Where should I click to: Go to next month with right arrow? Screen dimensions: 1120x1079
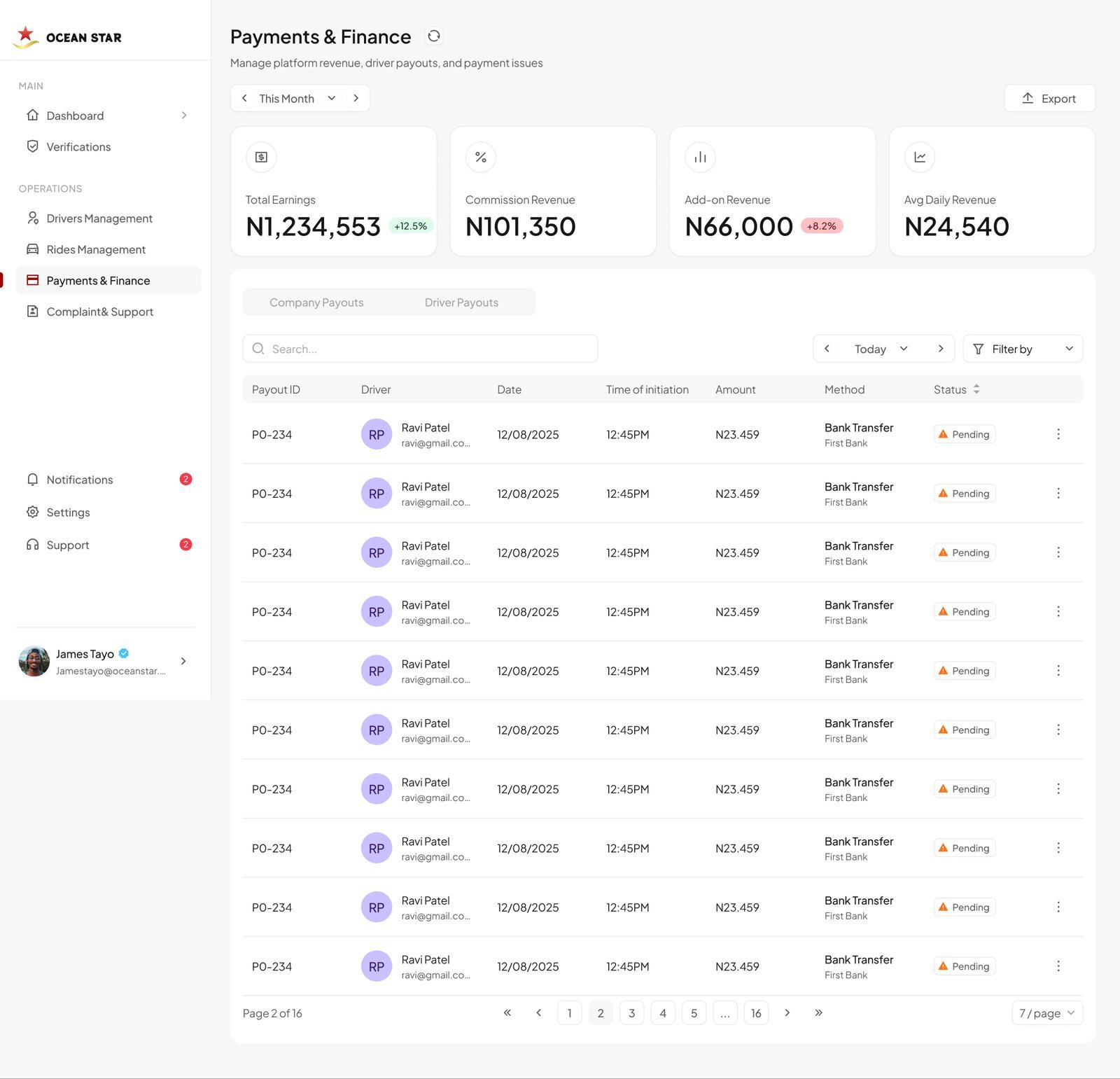click(x=356, y=98)
